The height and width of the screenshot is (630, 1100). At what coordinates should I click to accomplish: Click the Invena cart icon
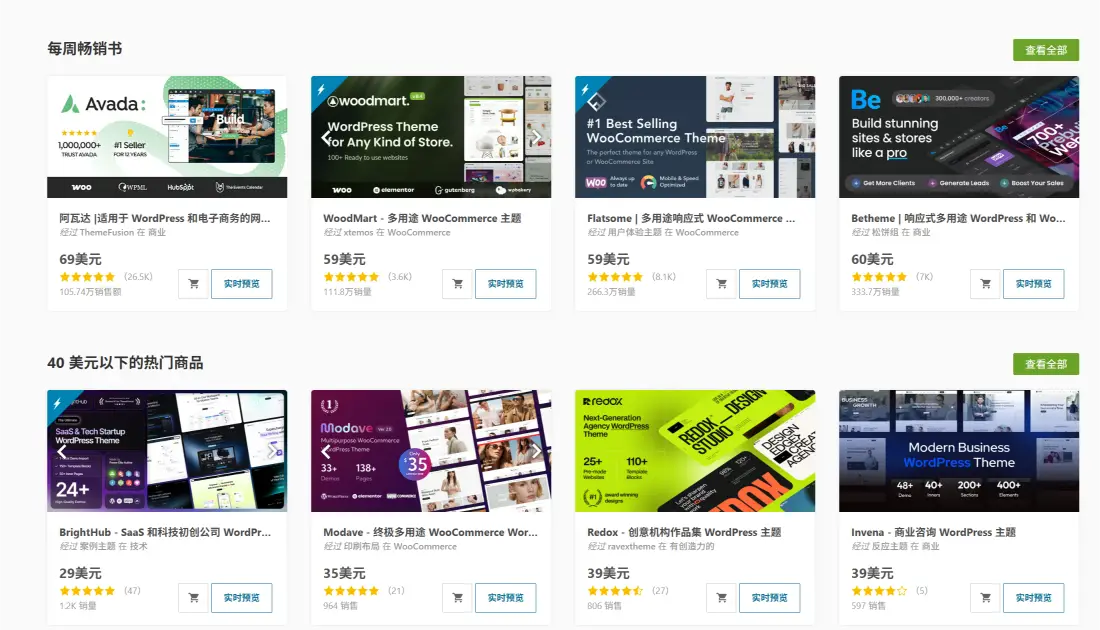(985, 598)
